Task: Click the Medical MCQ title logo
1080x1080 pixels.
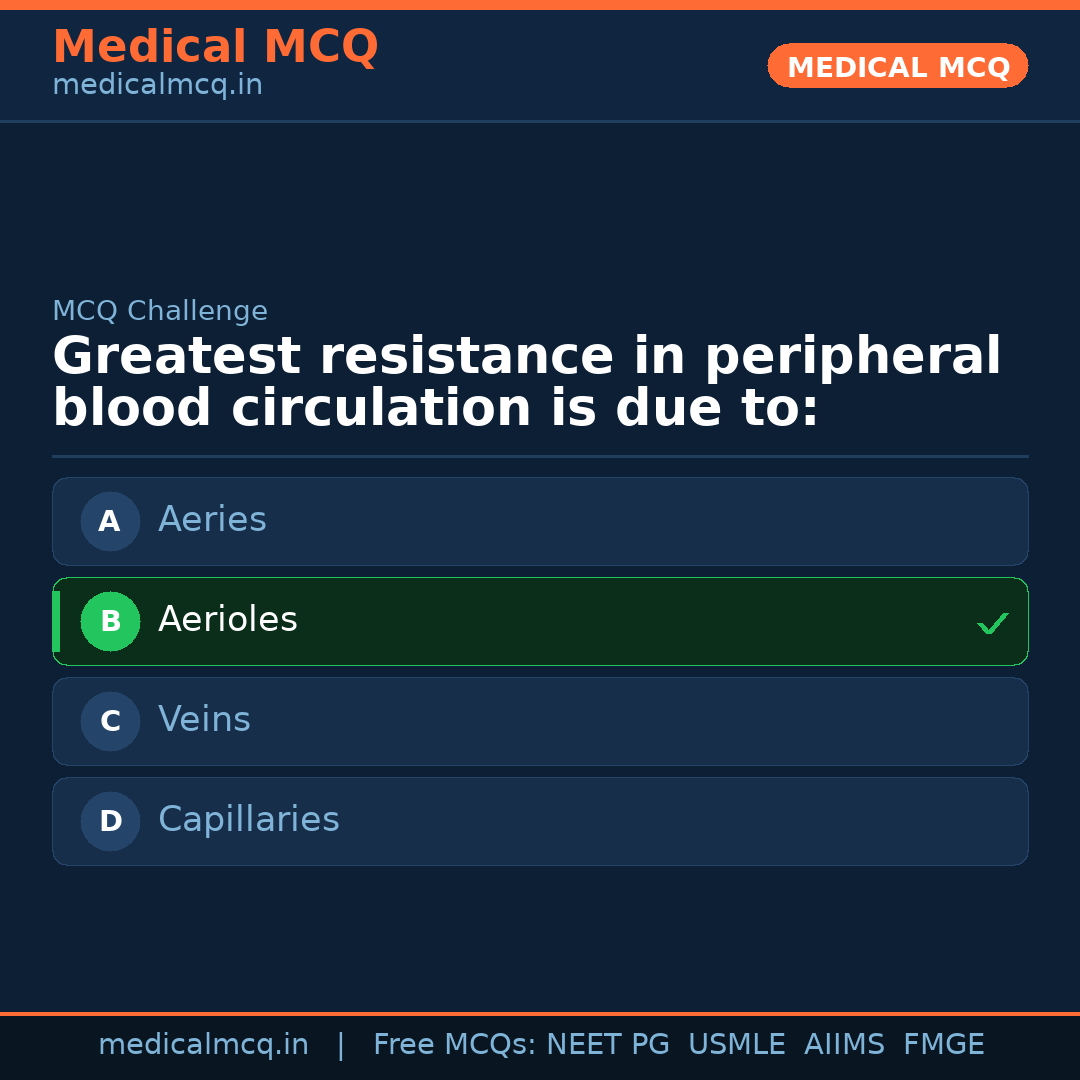Action: point(215,47)
